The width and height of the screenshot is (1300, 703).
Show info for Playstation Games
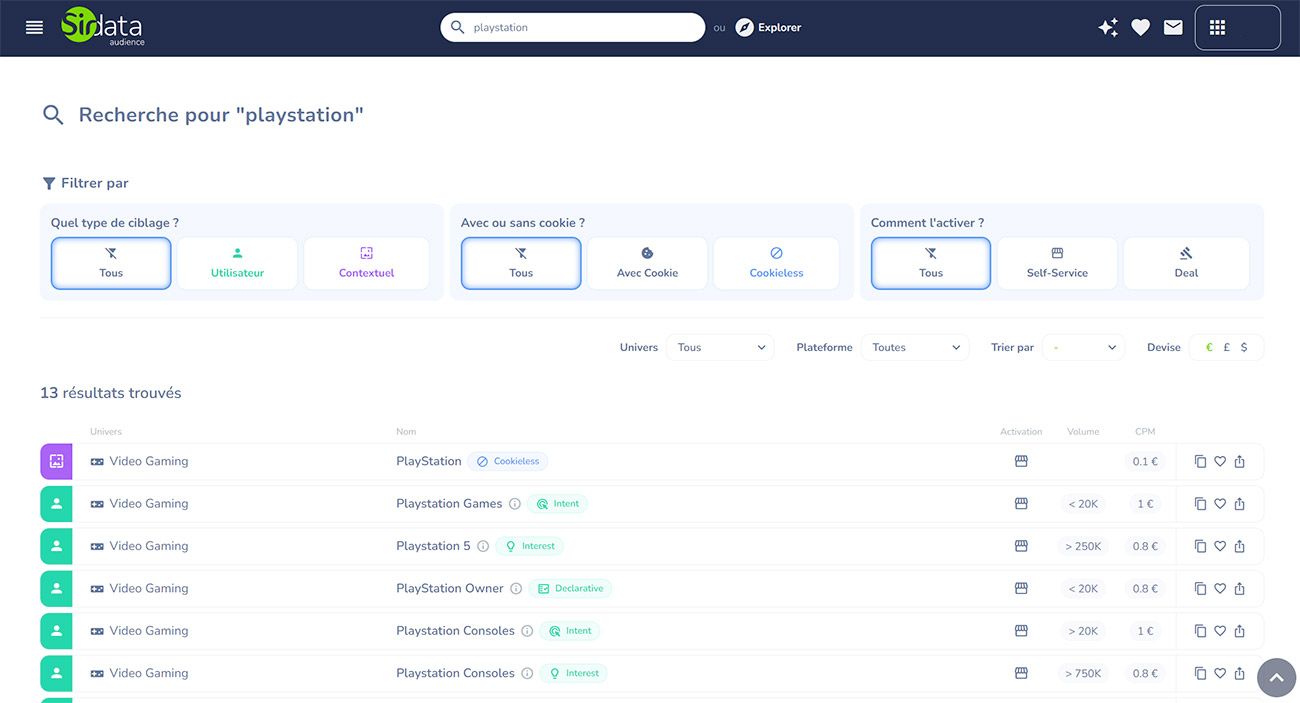(x=515, y=504)
